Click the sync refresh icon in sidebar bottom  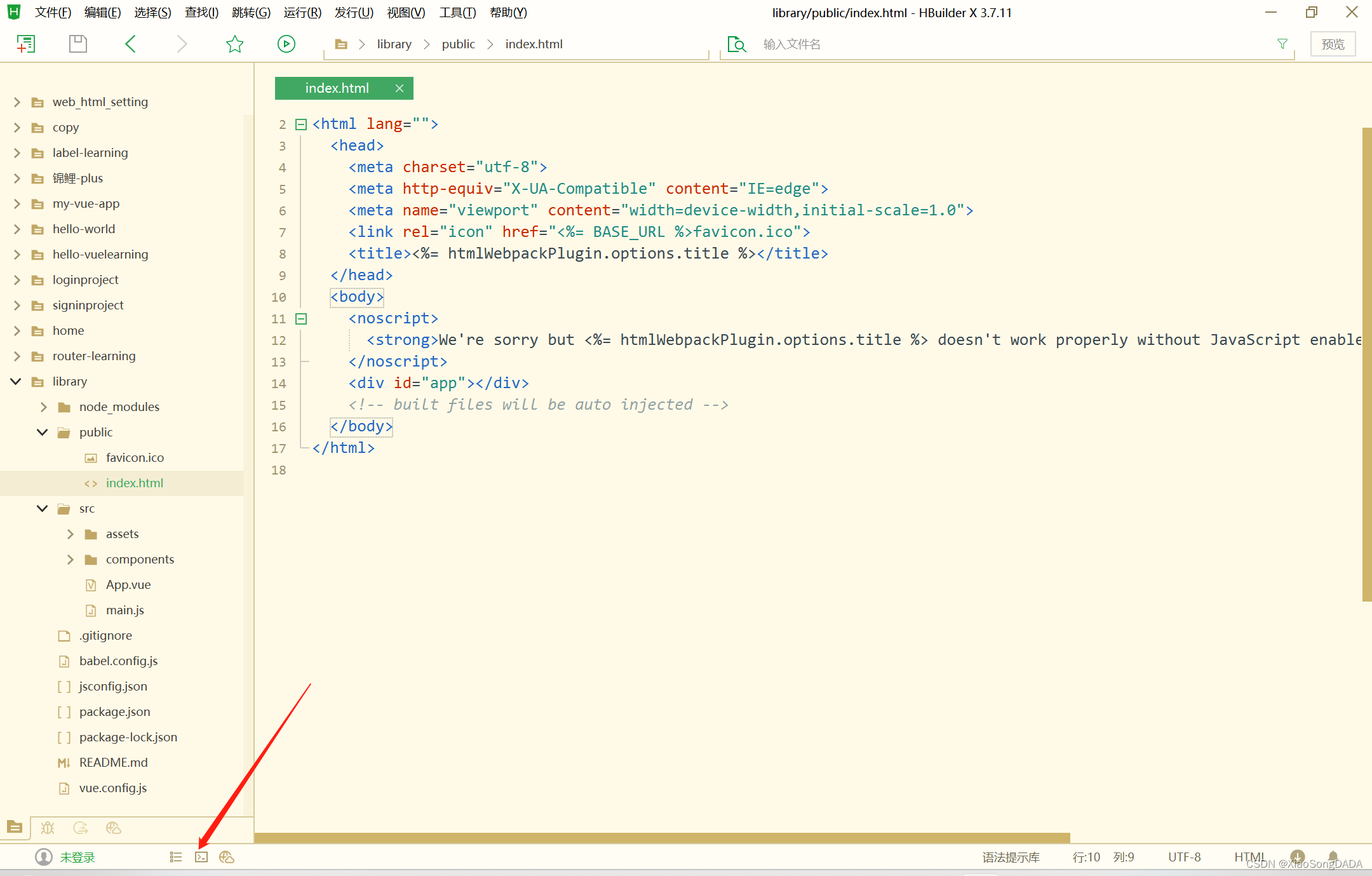[81, 828]
